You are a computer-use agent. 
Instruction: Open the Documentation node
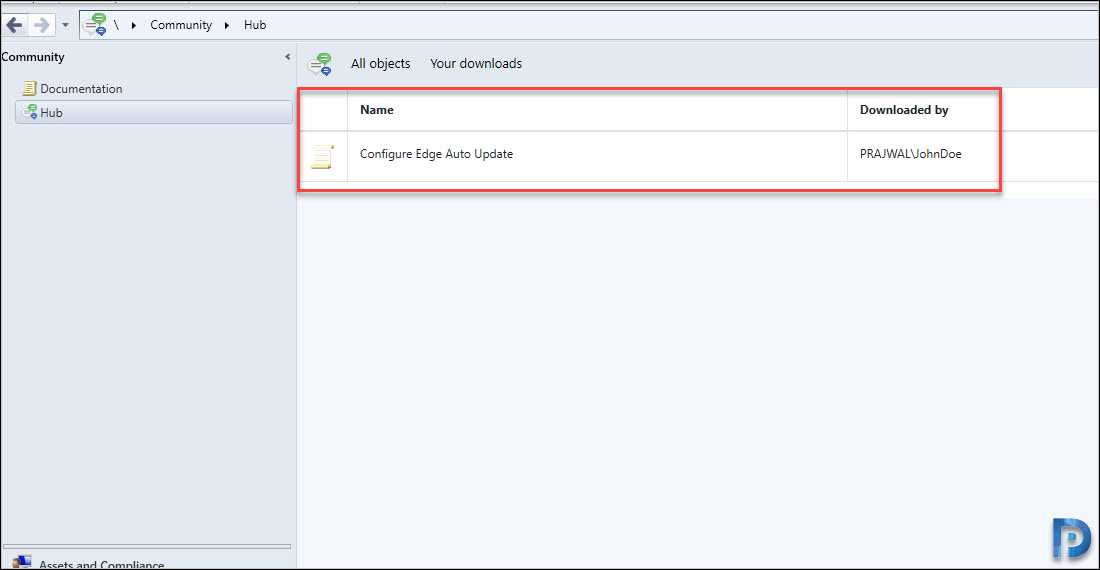coord(81,88)
